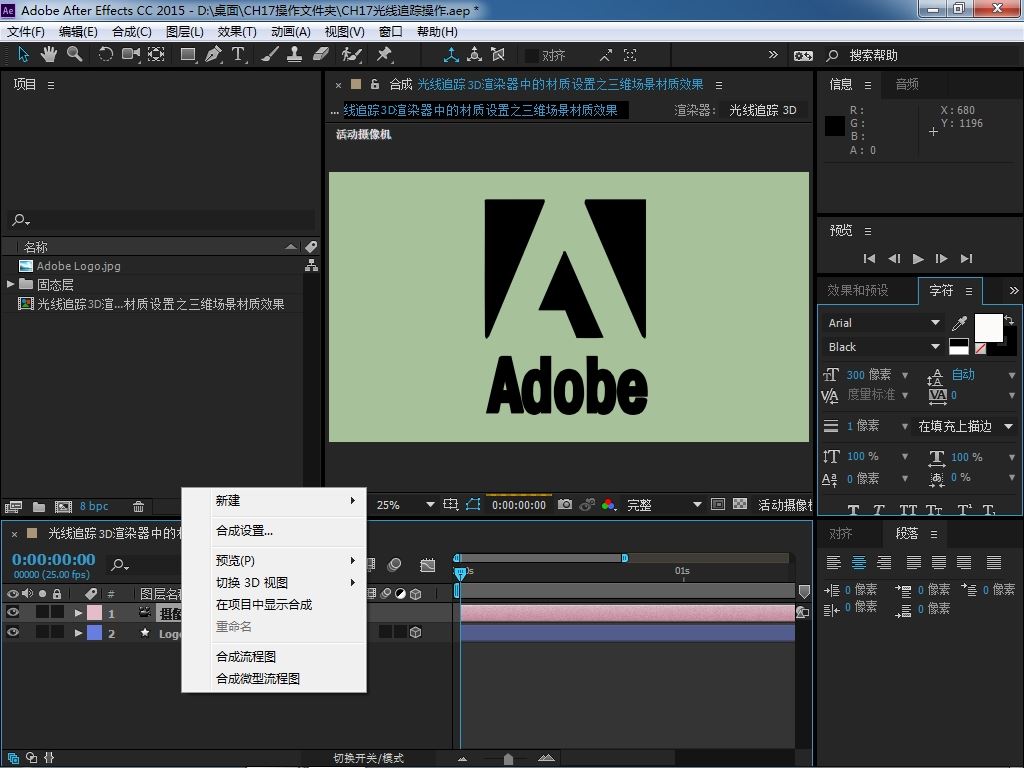Screen dimensions: 1024x768
Task: Choose the View Axis mode icon
Action: [498, 55]
